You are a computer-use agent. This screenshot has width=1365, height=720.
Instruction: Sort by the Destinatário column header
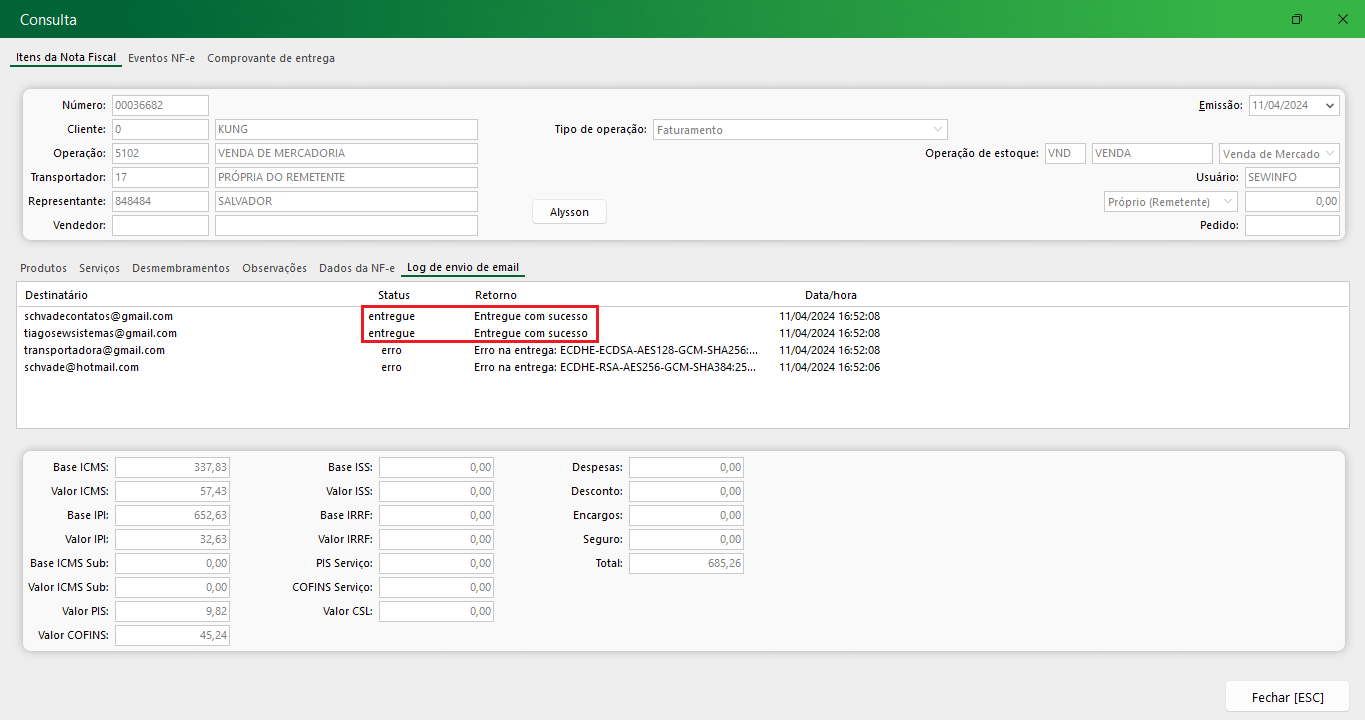coord(56,295)
